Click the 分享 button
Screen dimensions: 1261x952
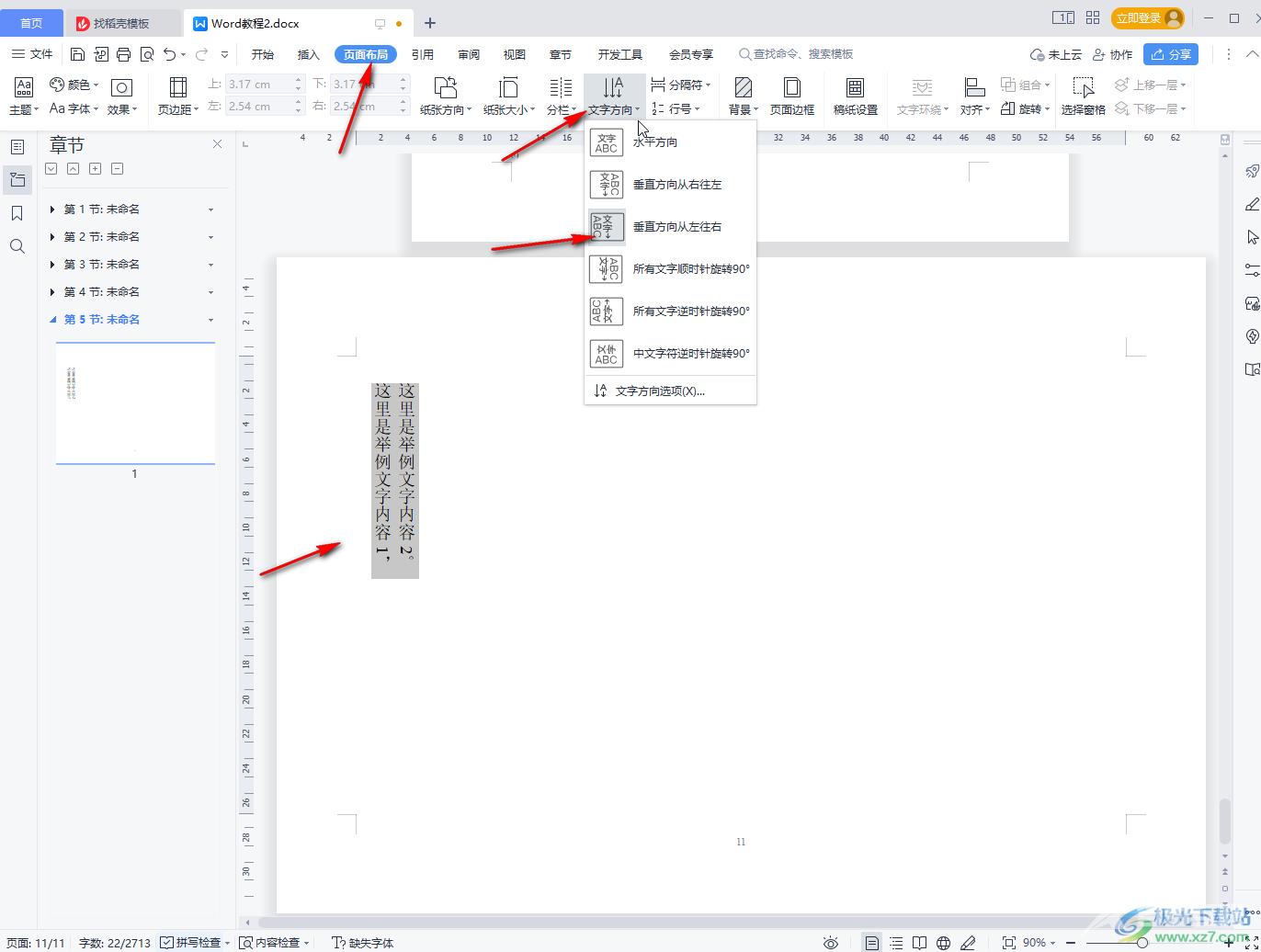(x=1171, y=54)
